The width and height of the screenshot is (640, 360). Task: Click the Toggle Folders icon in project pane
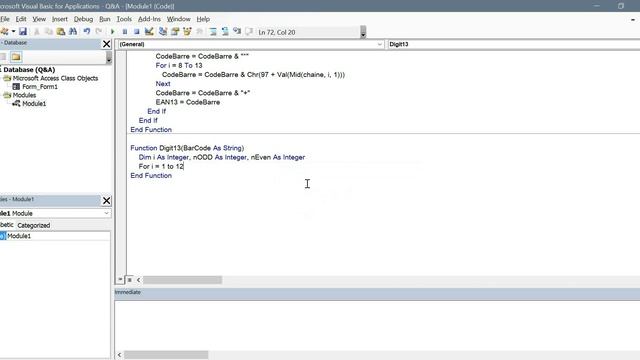coord(16,57)
